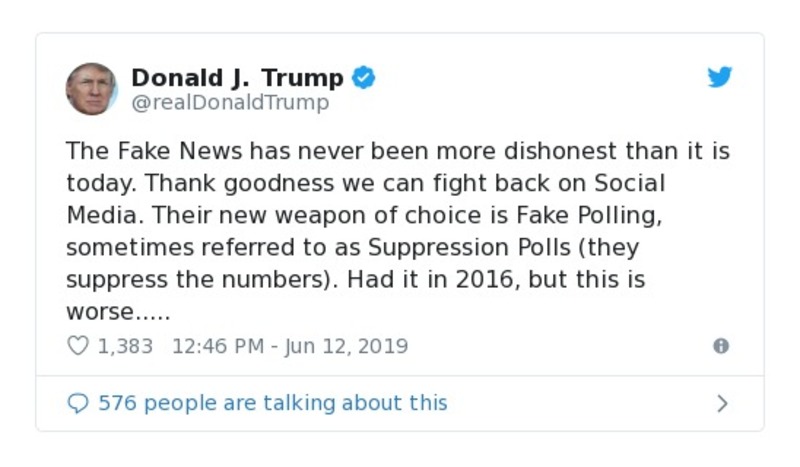Screen dimensions: 800x467
Task: Click the right chevron arrow
Action: [x=722, y=403]
